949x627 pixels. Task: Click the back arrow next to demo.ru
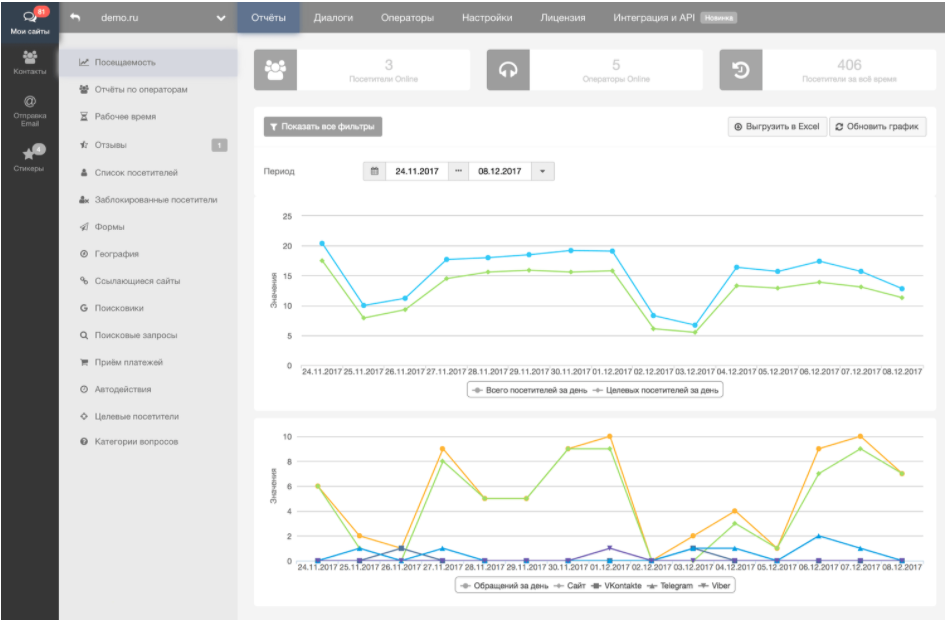[75, 18]
